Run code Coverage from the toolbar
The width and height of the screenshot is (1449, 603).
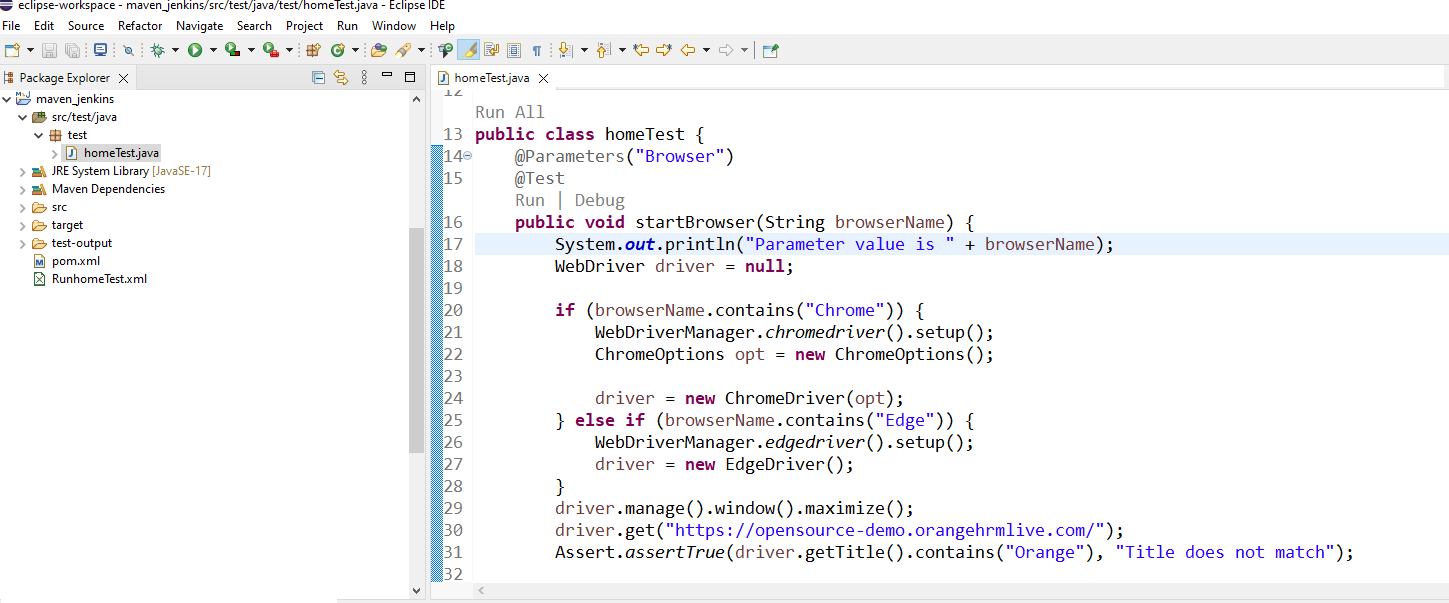click(x=232, y=49)
